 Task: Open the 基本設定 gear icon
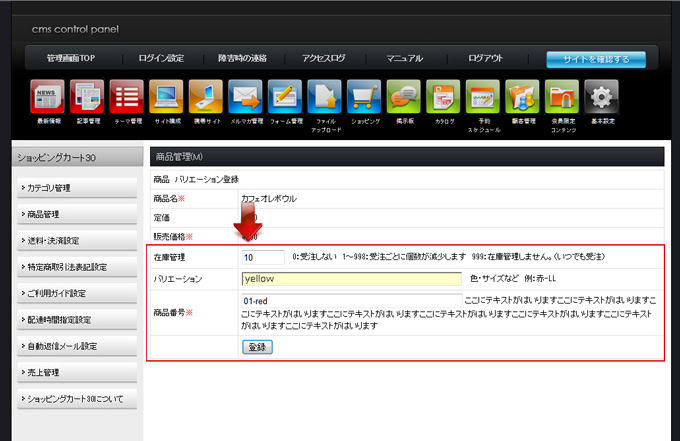pos(600,98)
